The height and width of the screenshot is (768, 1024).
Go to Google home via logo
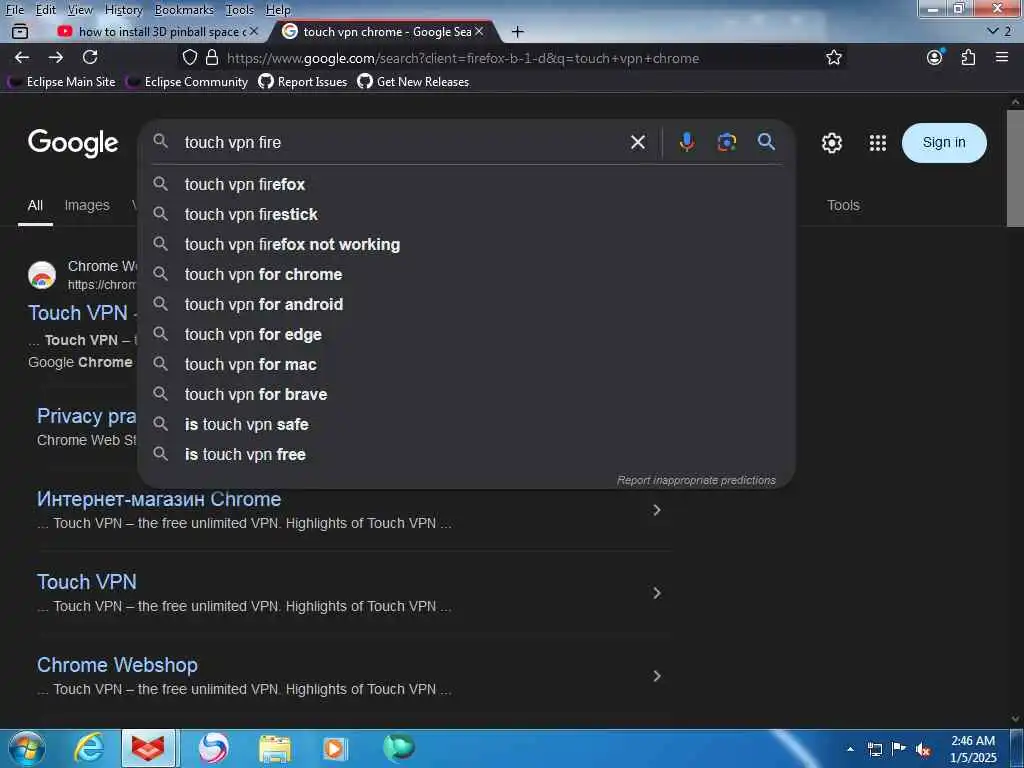(x=73, y=143)
